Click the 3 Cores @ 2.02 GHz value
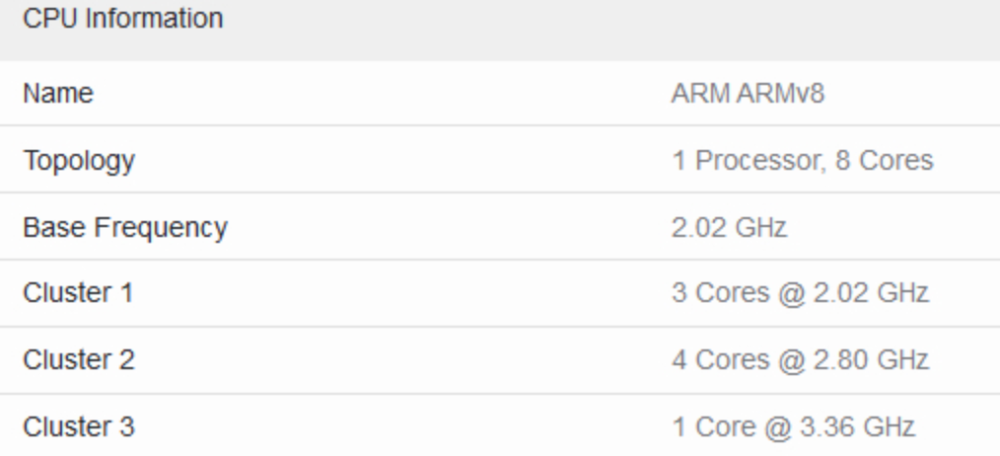 (x=800, y=293)
